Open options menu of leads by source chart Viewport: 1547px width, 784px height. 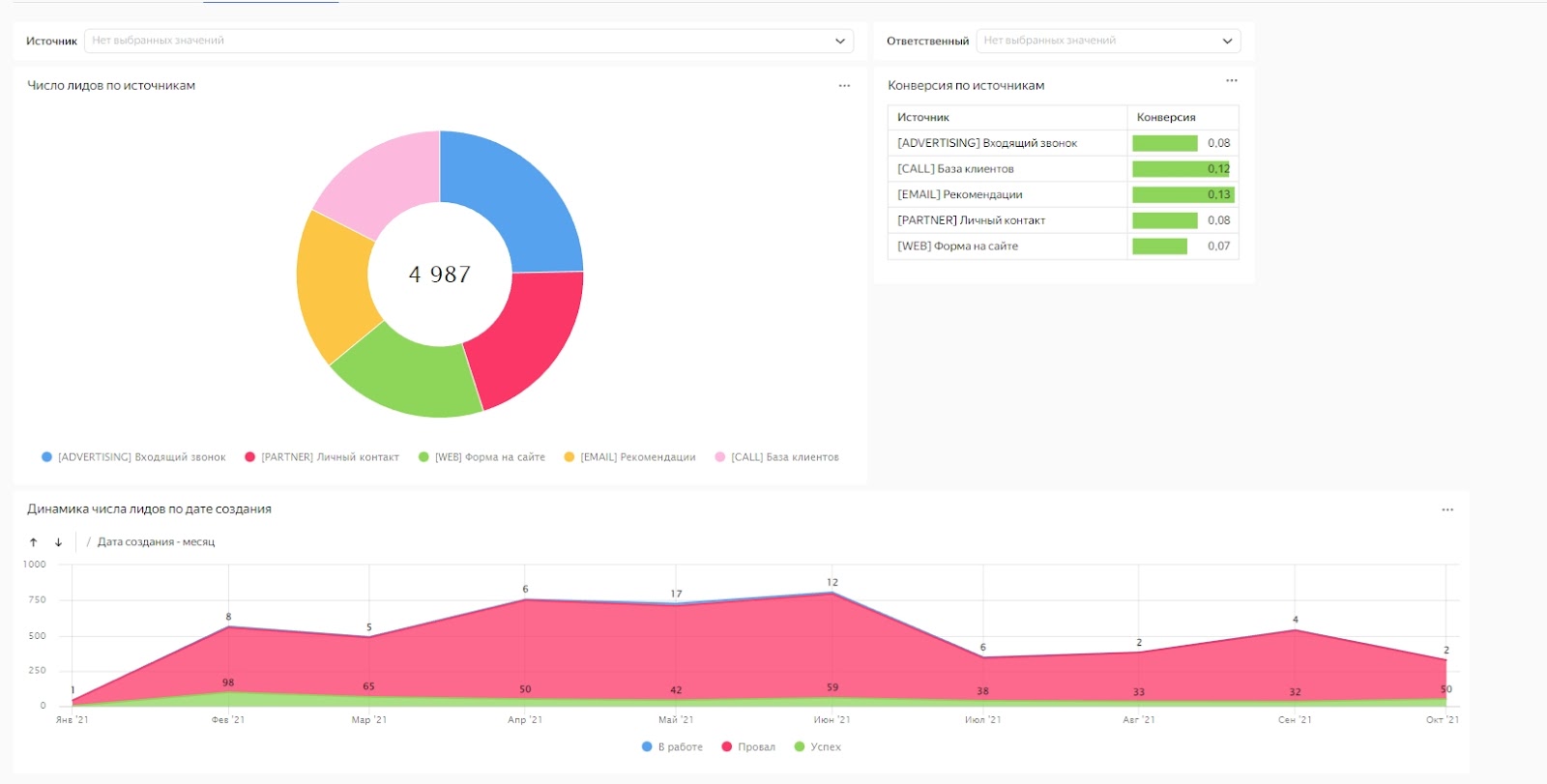coord(844,86)
